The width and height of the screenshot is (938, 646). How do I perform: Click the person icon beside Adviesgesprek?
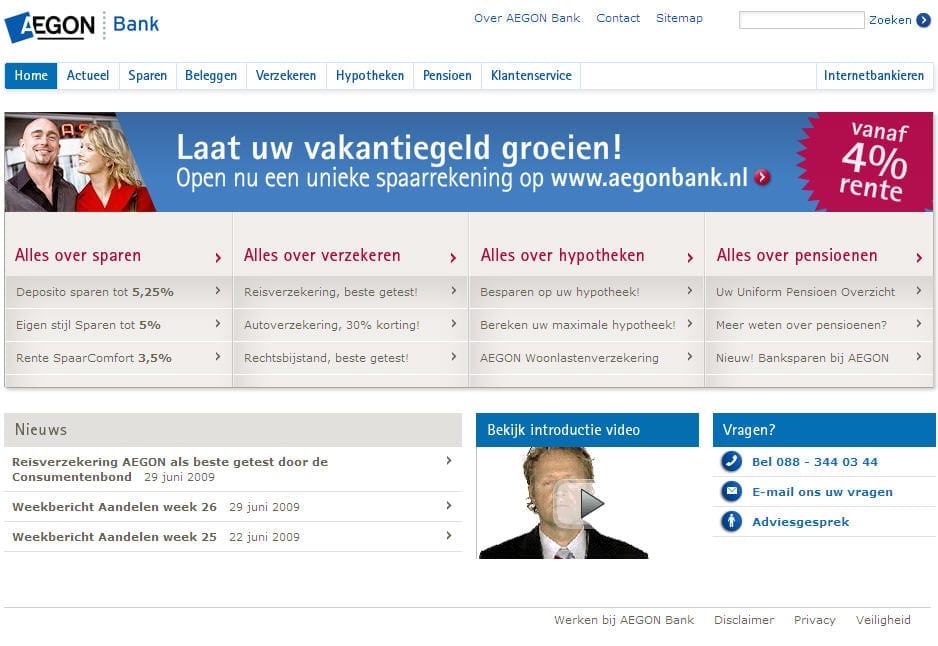731,521
